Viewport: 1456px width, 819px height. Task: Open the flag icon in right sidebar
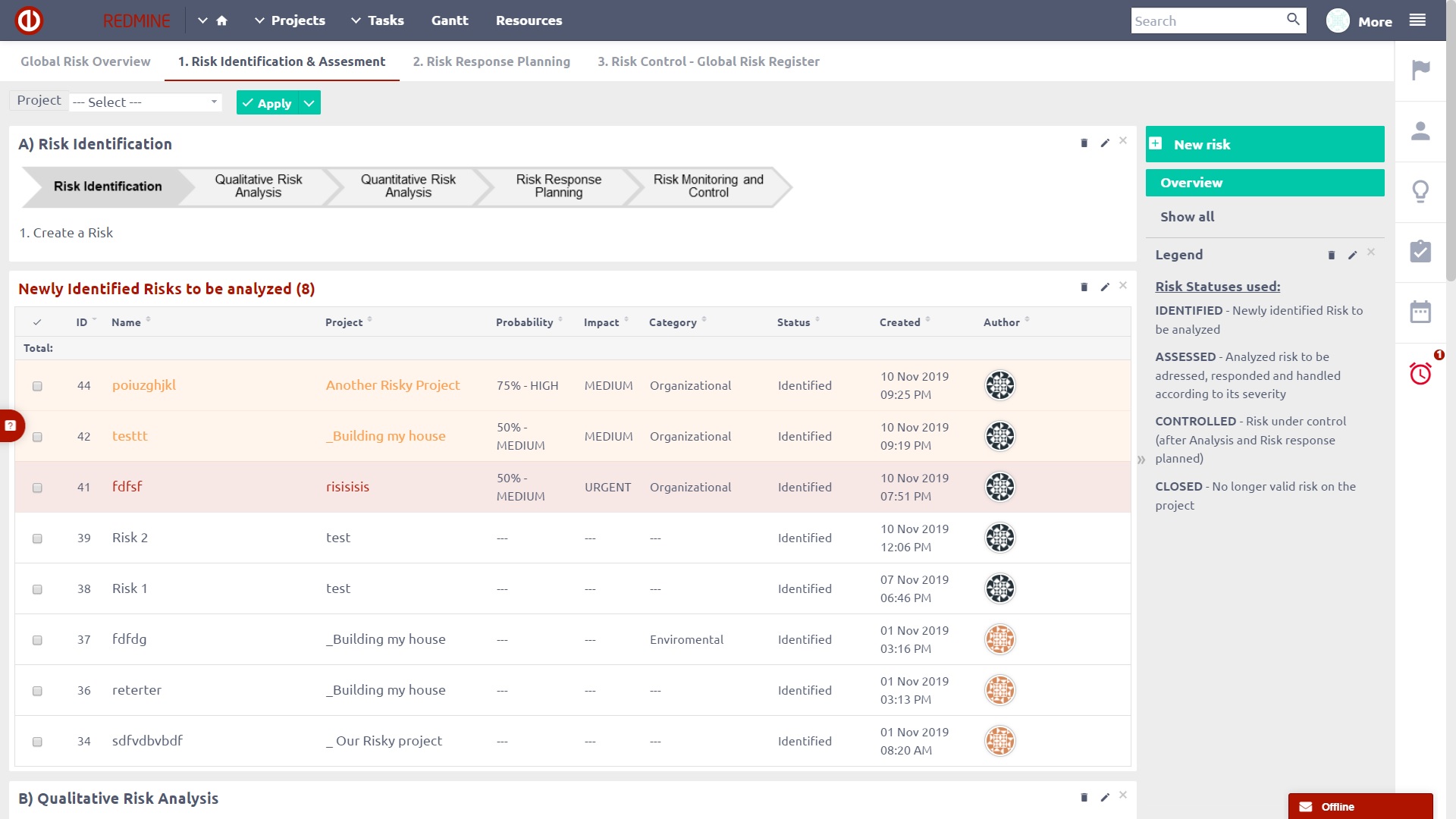coord(1420,70)
